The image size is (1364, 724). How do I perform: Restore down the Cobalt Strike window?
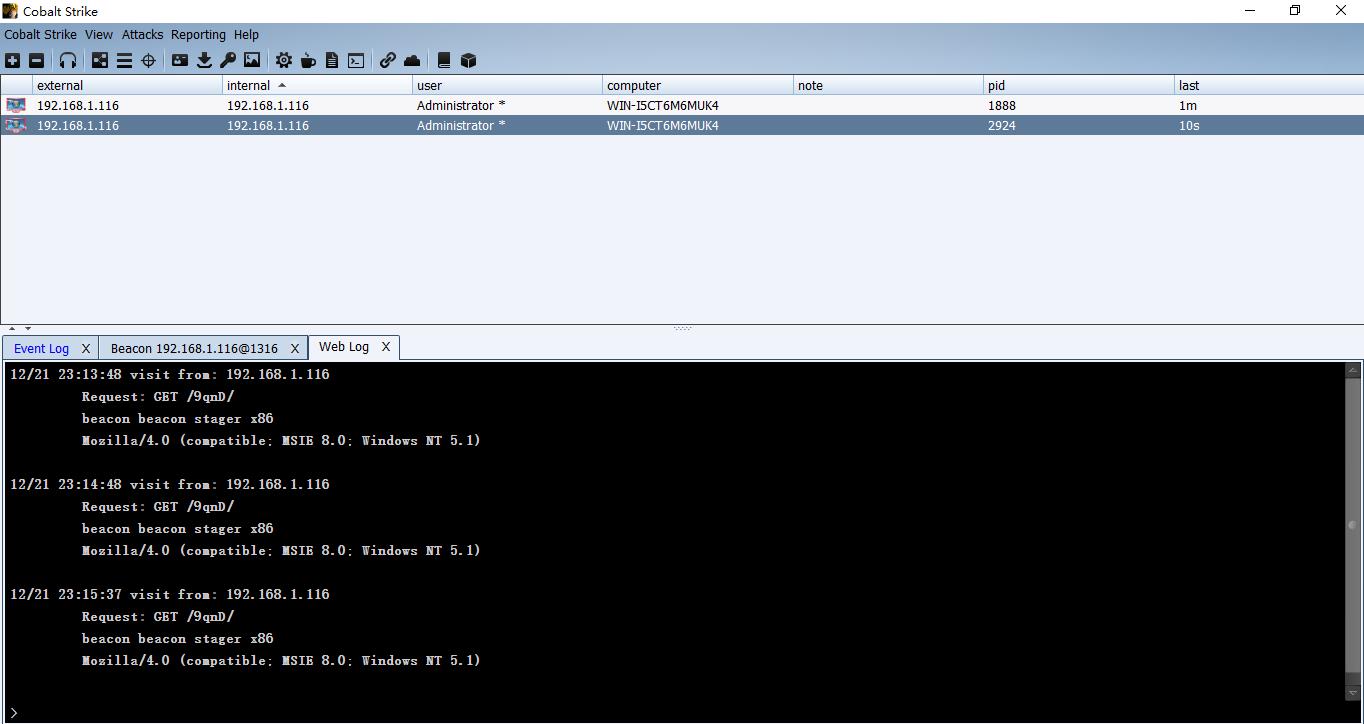coord(1295,10)
